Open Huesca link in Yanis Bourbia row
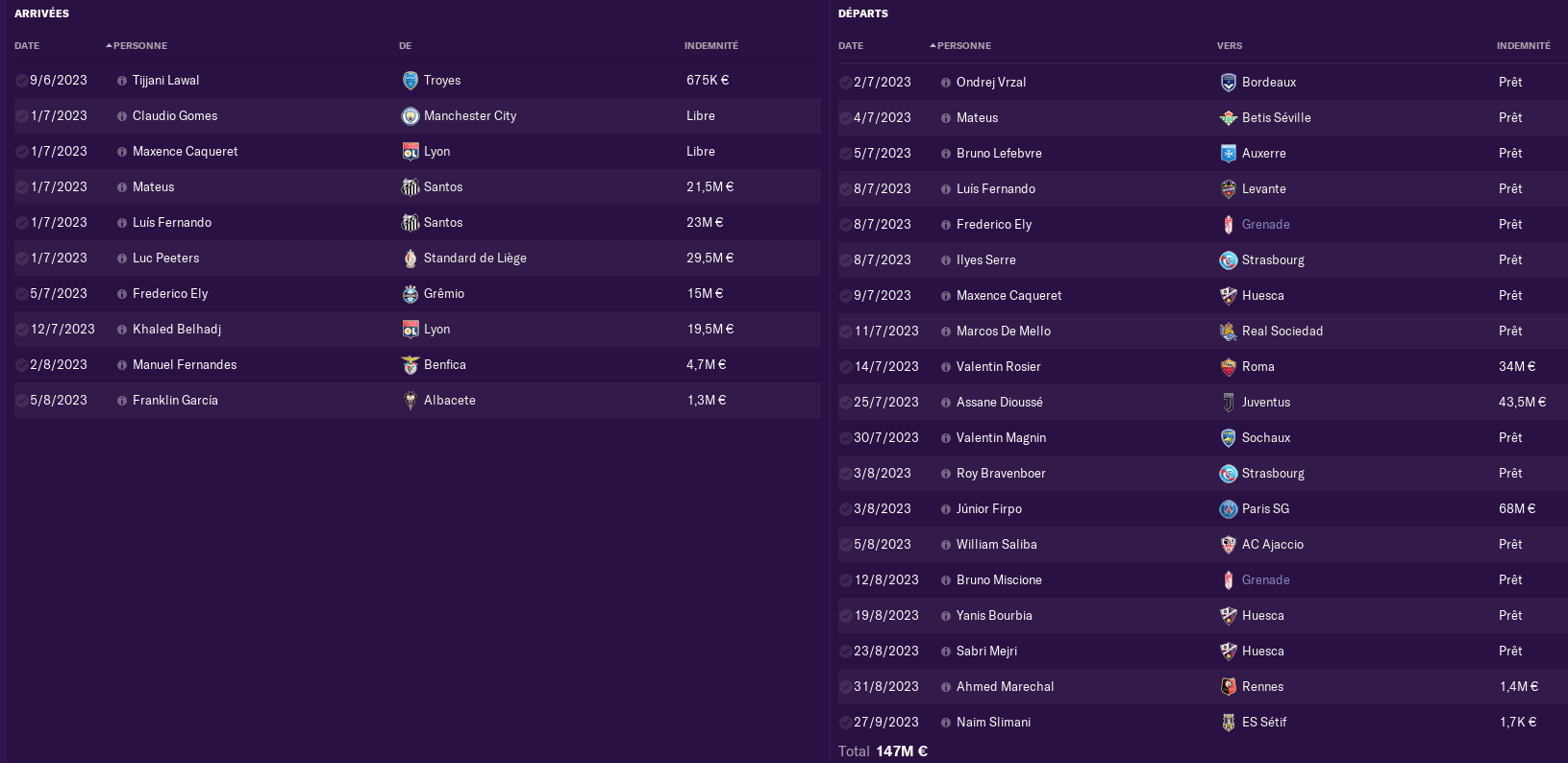1568x763 pixels. (x=1263, y=616)
